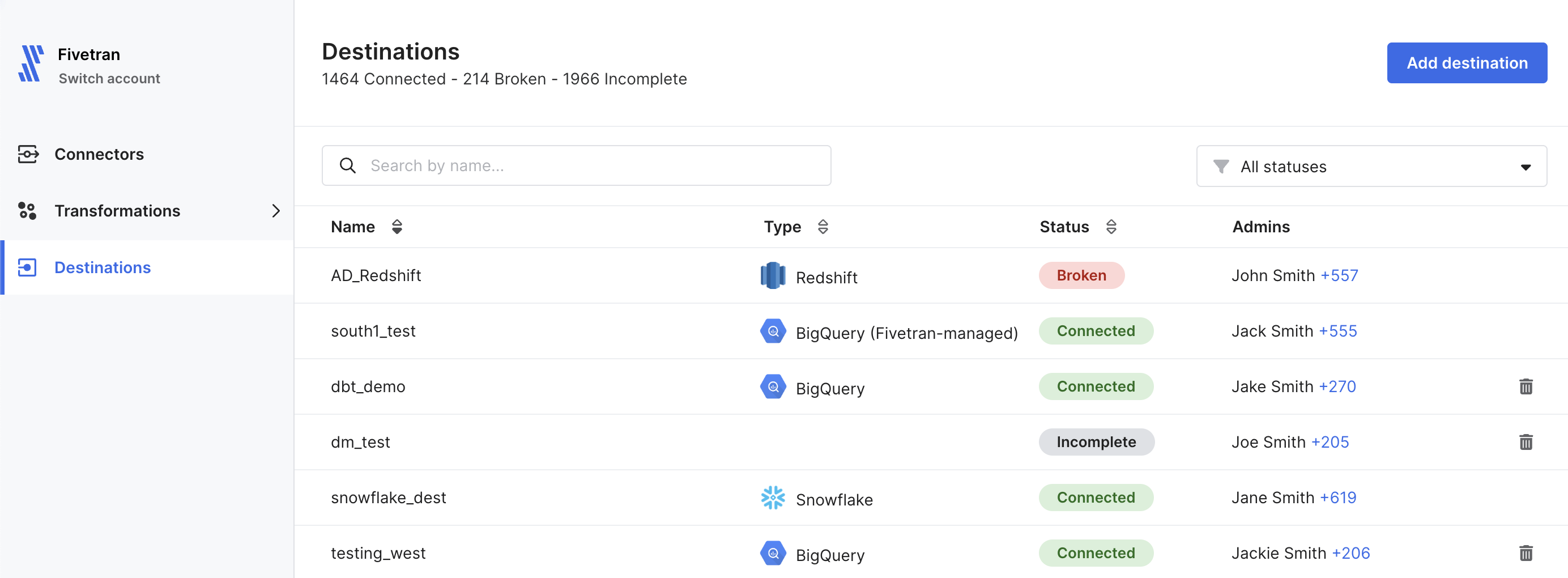Screen dimensions: 1568x578
Task: Open the AD_Redshift destination
Action: (376, 275)
